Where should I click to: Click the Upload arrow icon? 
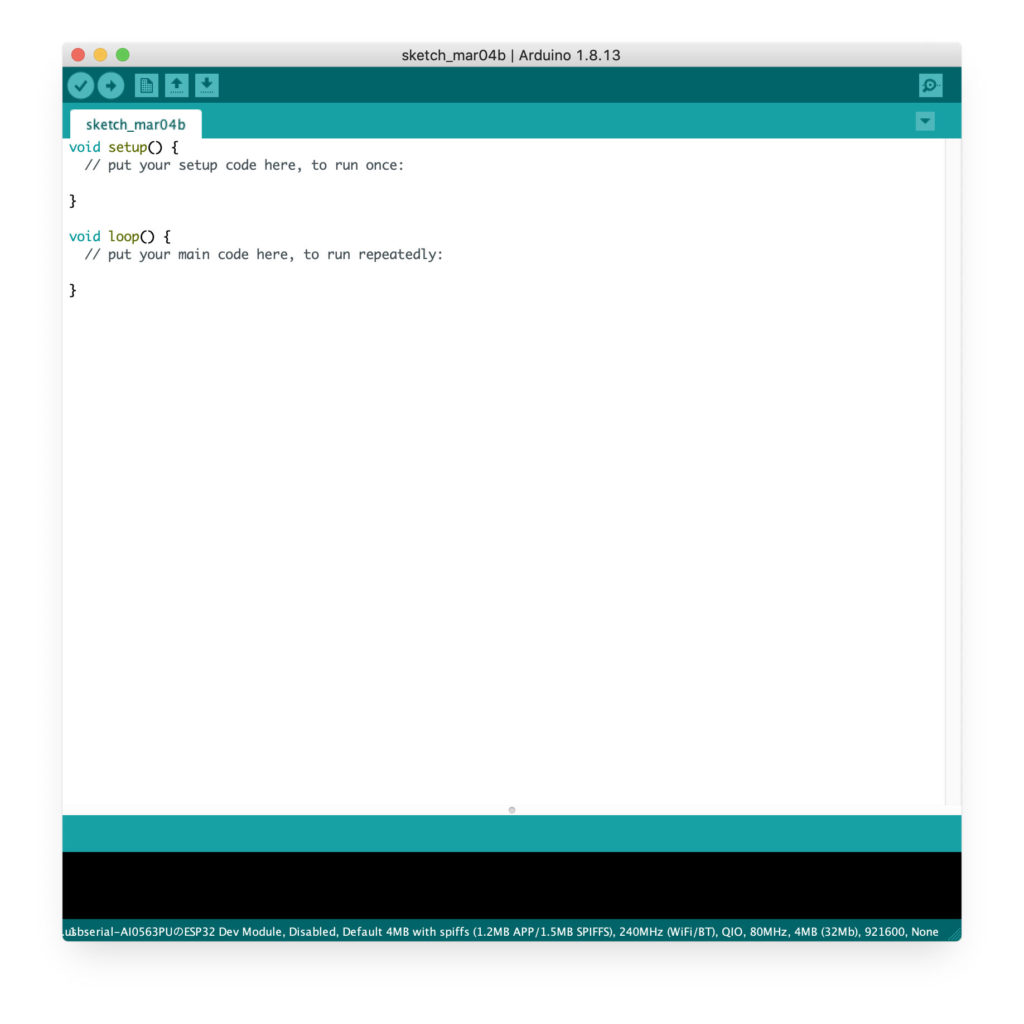(x=110, y=86)
